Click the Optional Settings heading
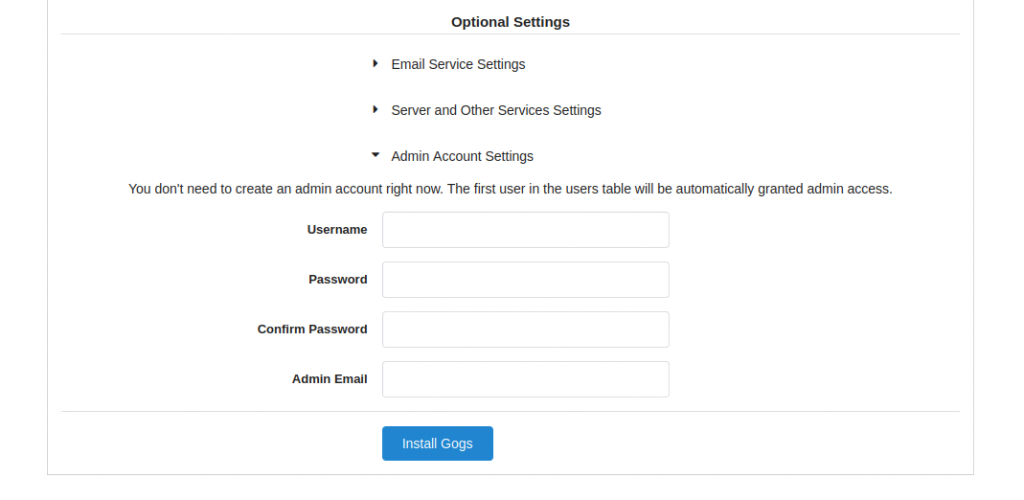The width and height of the screenshot is (1024, 500). tap(510, 22)
